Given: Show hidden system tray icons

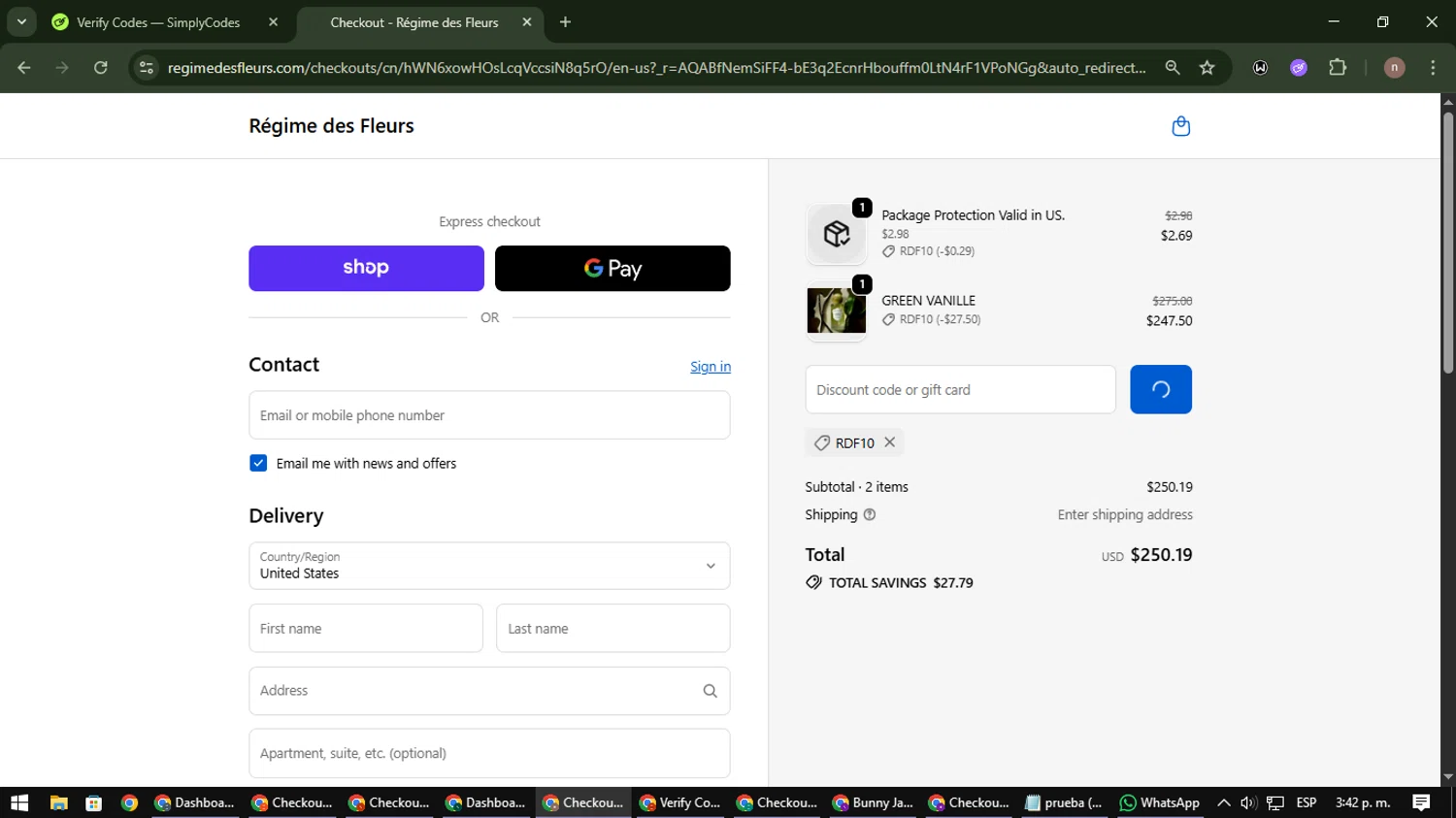Looking at the screenshot, I should pos(1224,802).
